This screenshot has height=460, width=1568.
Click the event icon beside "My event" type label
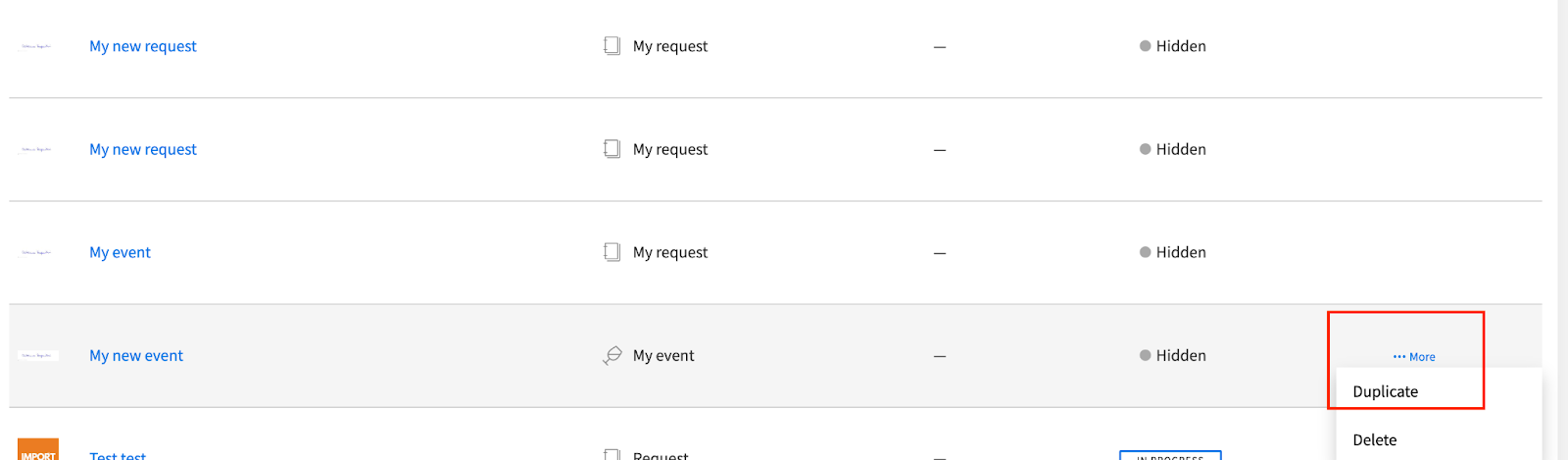click(612, 355)
